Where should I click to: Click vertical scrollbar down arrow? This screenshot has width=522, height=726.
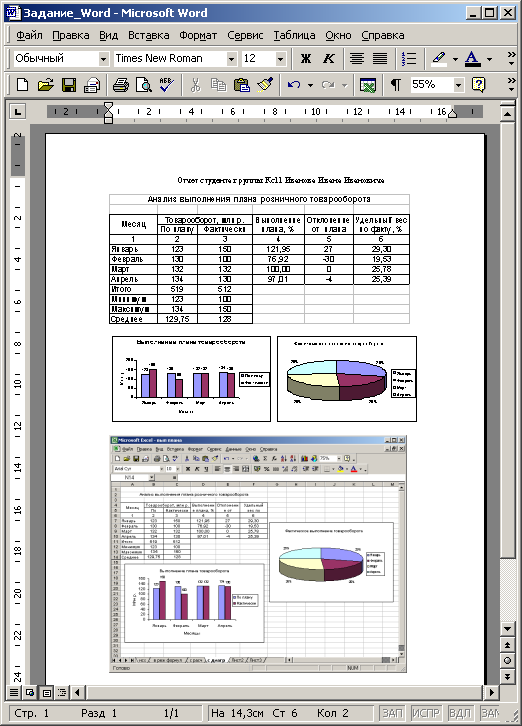coord(507,629)
